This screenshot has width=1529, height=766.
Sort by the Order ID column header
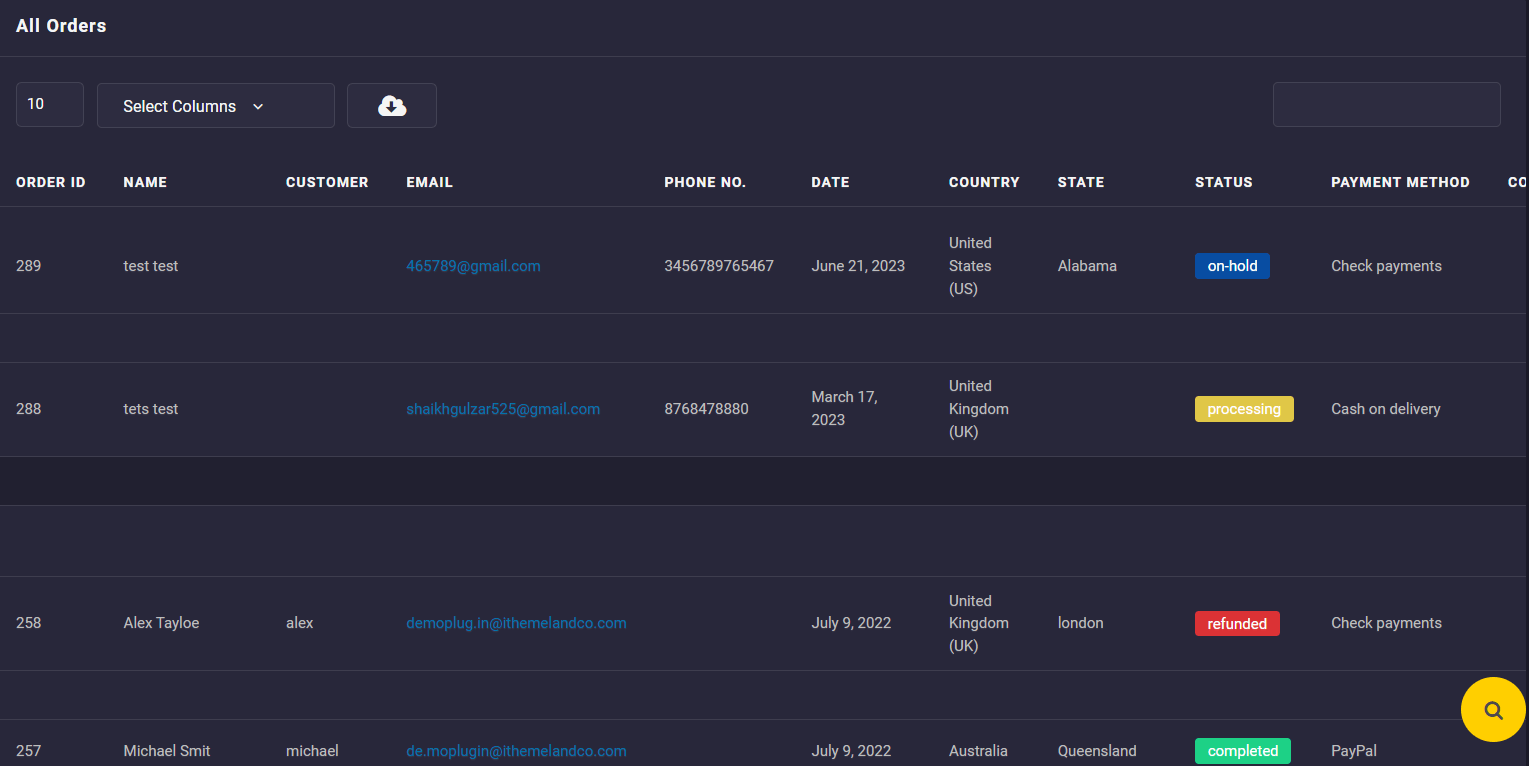tap(51, 182)
